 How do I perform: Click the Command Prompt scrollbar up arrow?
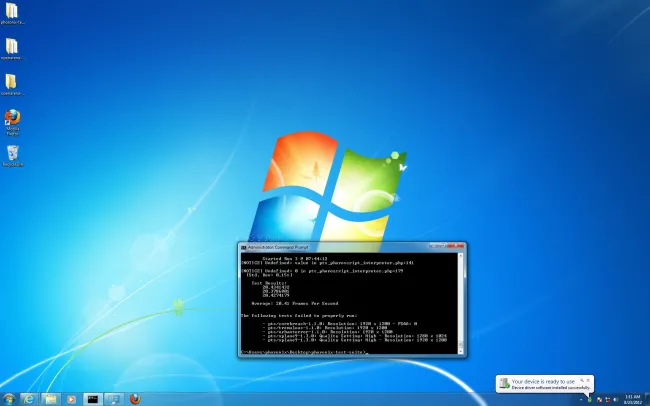[460, 256]
